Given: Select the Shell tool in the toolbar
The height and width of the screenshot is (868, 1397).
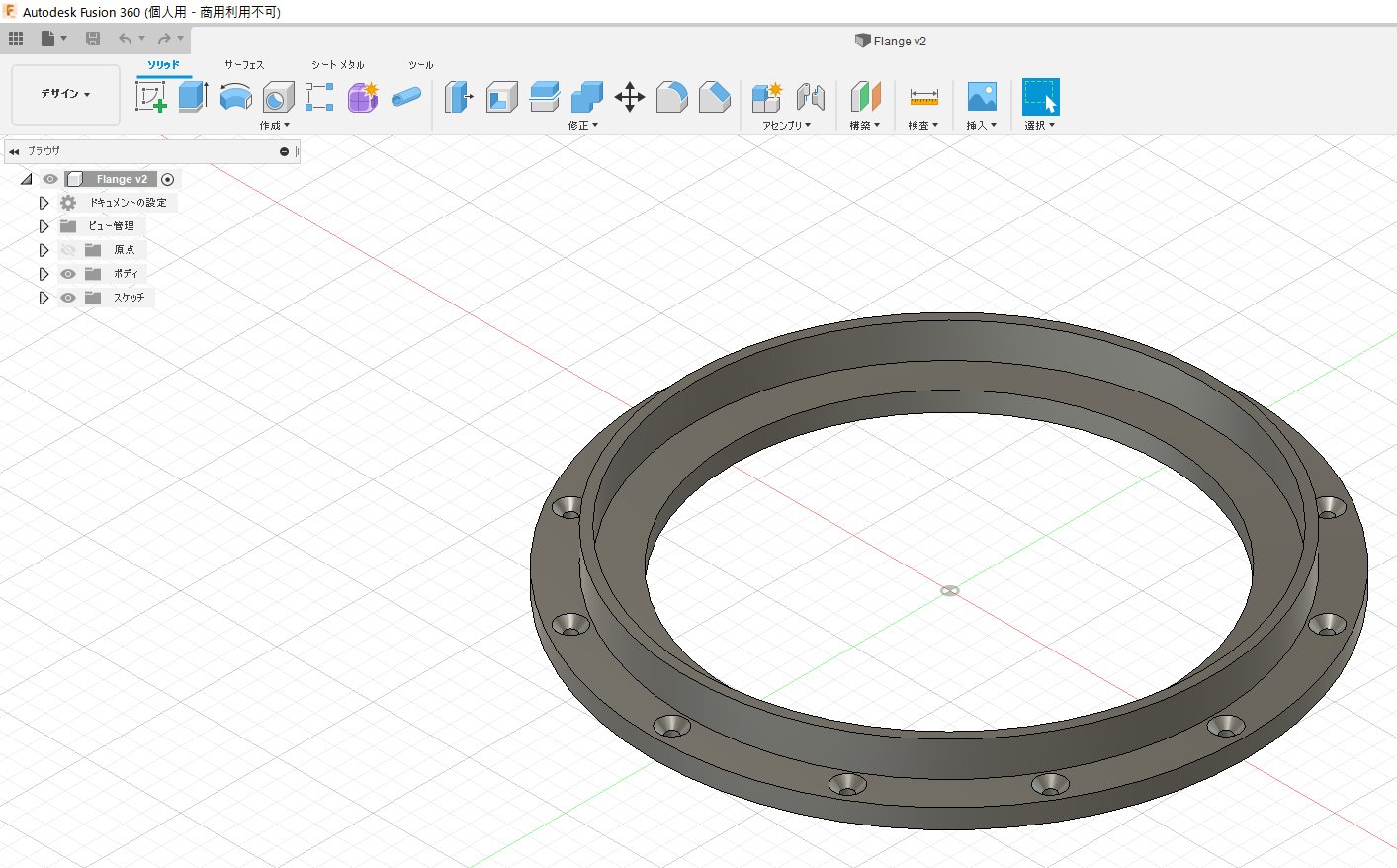Looking at the screenshot, I should (501, 97).
